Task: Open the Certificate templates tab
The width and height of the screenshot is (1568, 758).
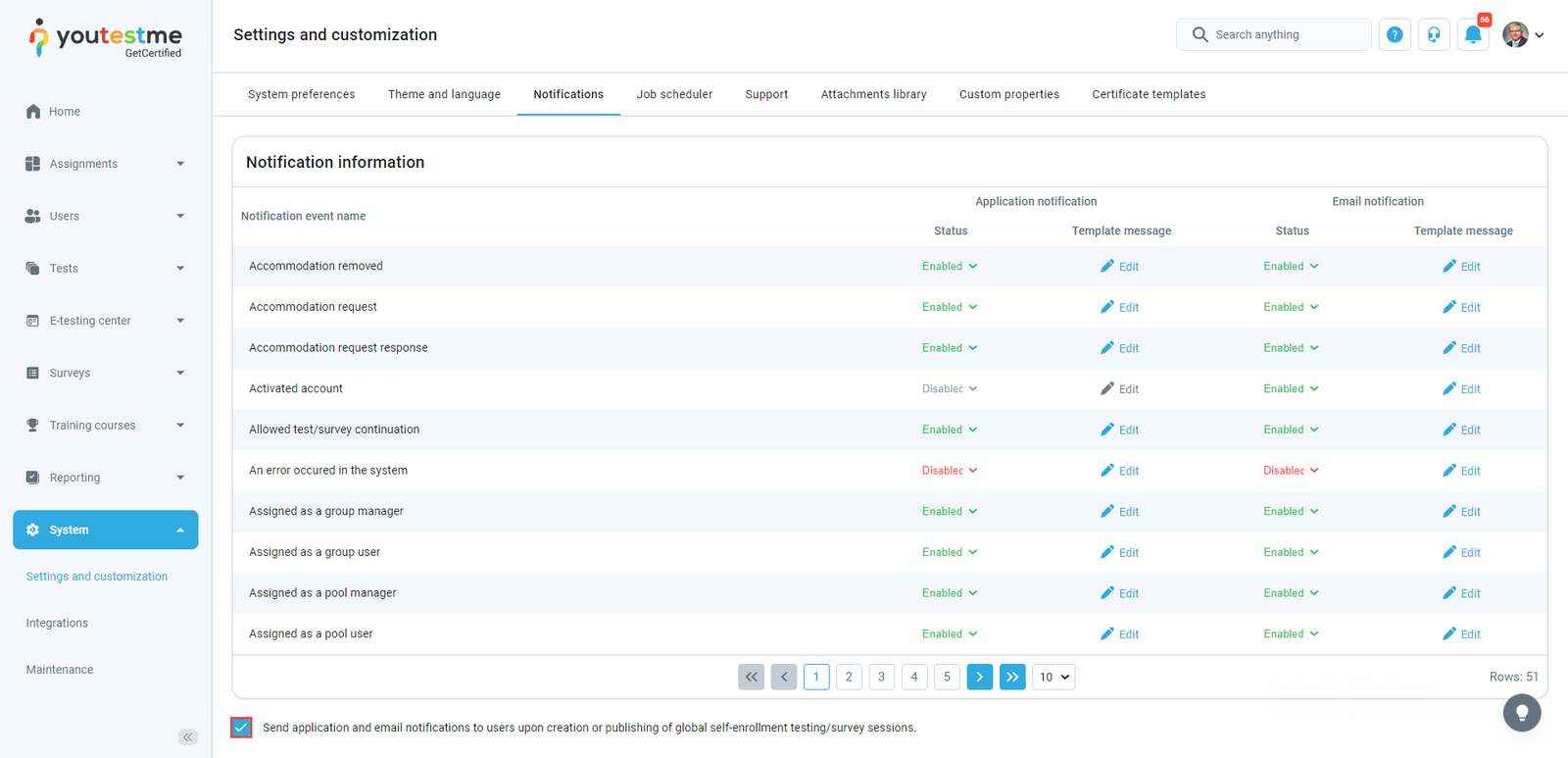Action: tap(1149, 95)
